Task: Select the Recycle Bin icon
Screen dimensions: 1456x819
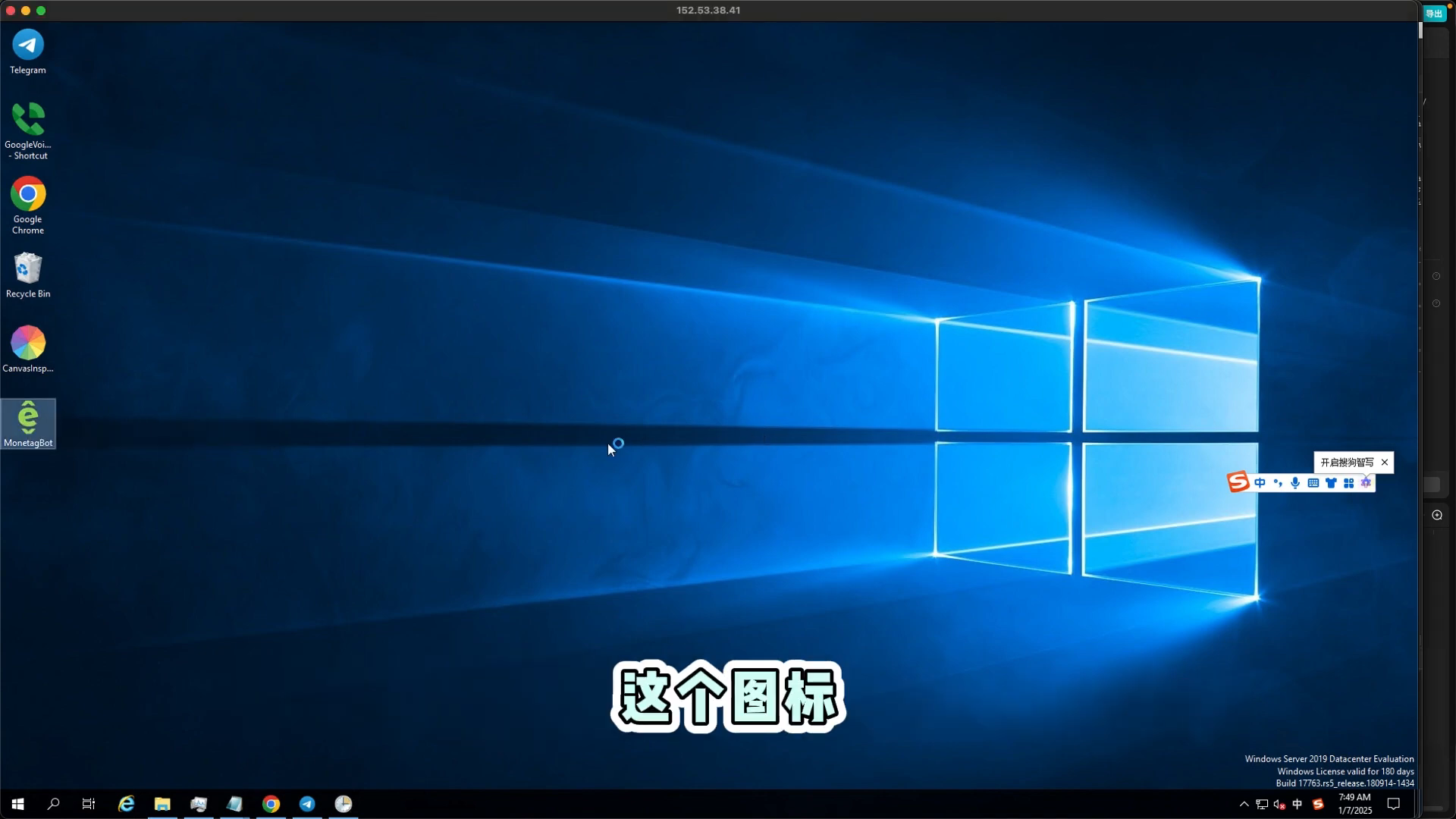Action: (28, 275)
